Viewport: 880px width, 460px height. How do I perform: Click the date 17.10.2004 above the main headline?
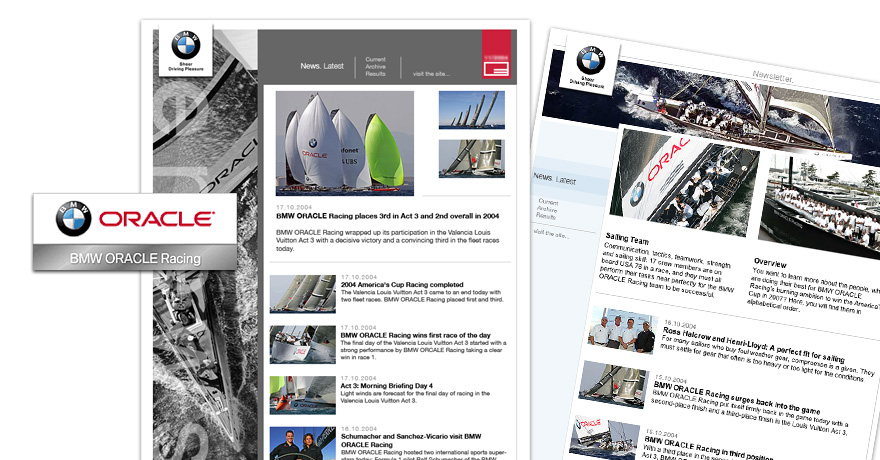click(x=294, y=208)
